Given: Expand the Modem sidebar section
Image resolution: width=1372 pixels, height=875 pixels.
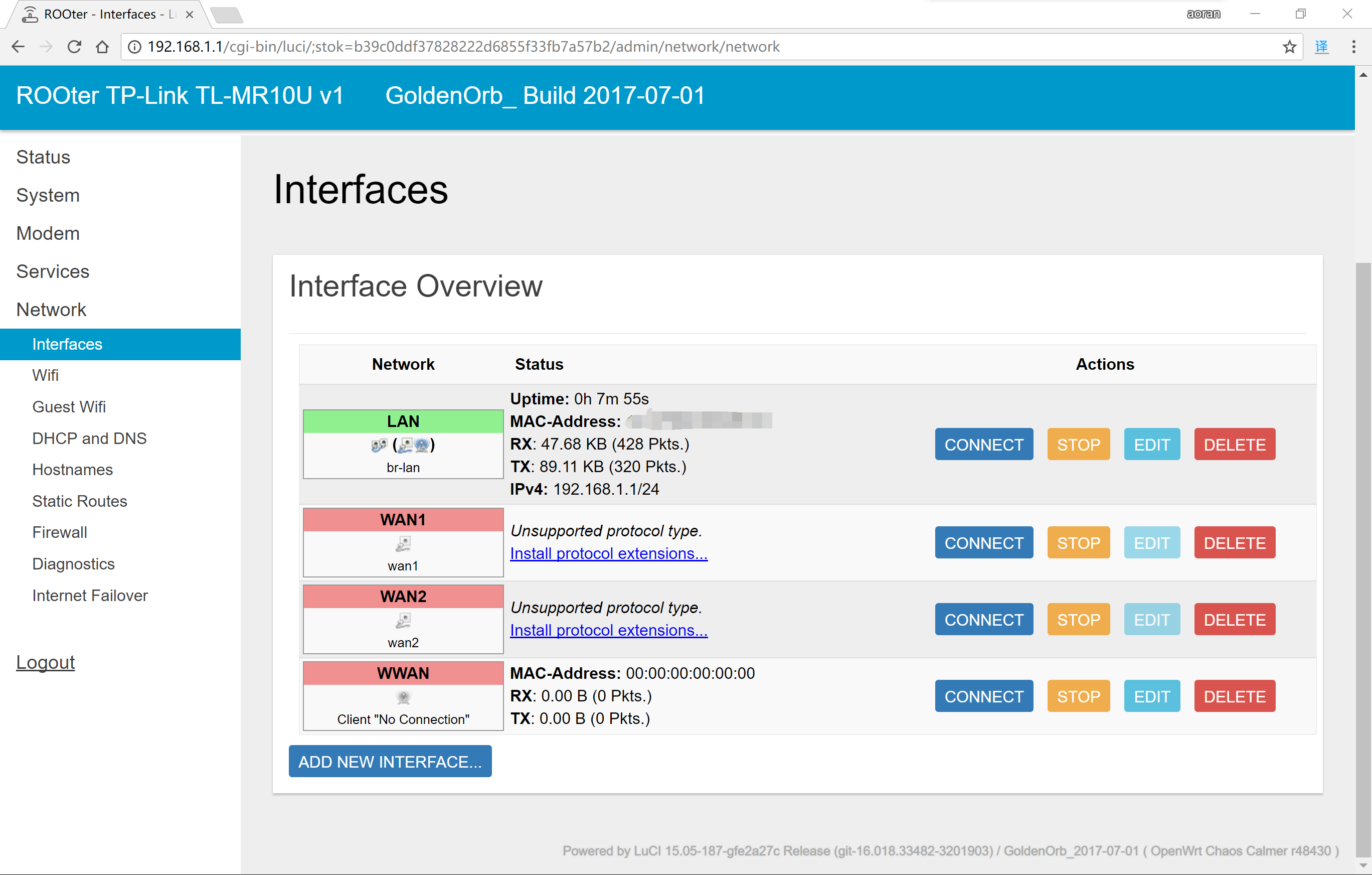Looking at the screenshot, I should tap(48, 233).
